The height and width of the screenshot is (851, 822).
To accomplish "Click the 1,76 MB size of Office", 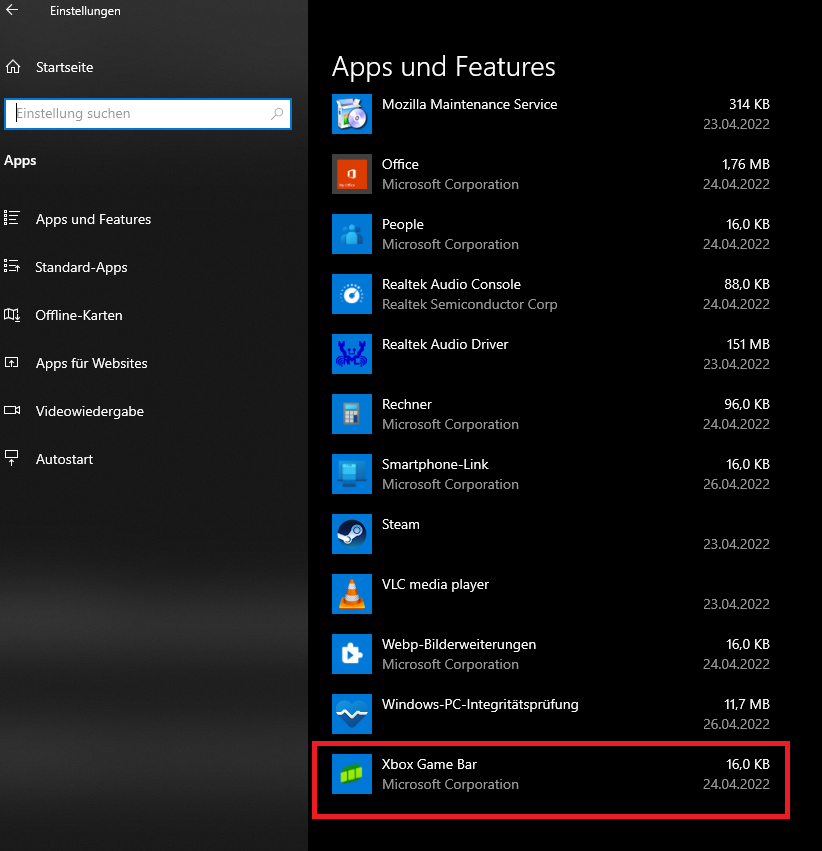I will tap(746, 164).
